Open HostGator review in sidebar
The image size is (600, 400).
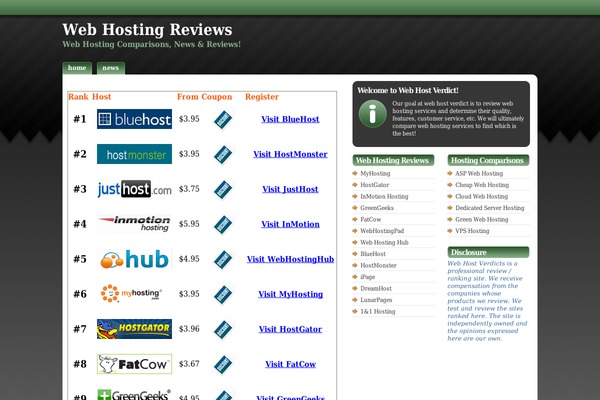pos(375,185)
